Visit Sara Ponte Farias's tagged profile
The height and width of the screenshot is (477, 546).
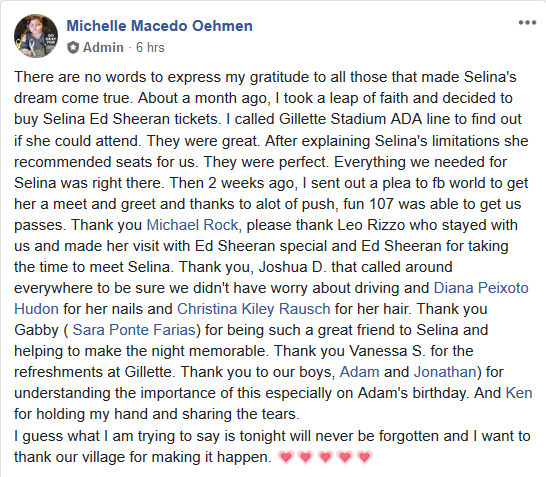tap(134, 330)
